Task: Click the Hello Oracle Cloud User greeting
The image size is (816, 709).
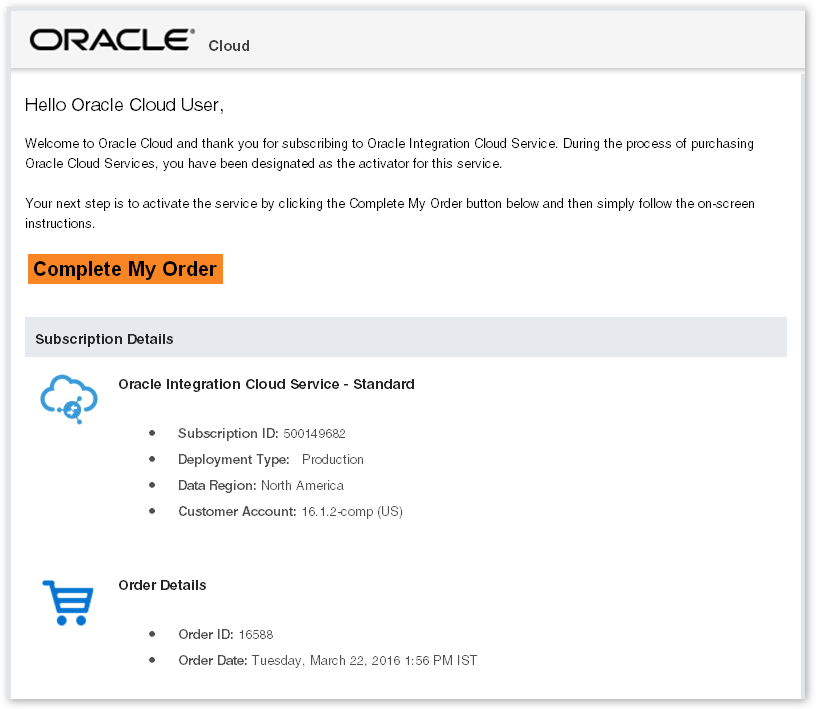Action: [123, 104]
